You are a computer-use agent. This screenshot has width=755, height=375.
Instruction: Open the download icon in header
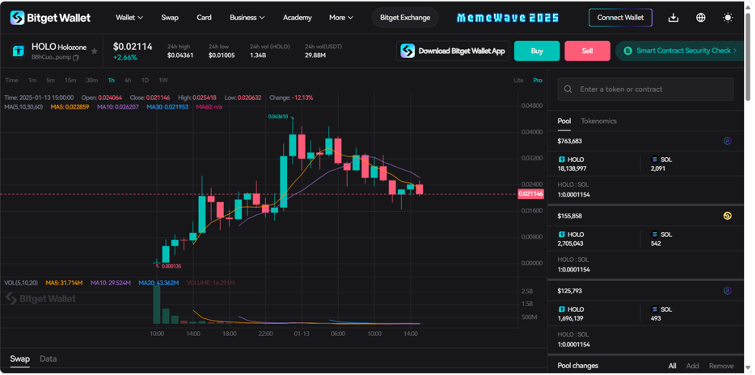coord(673,18)
